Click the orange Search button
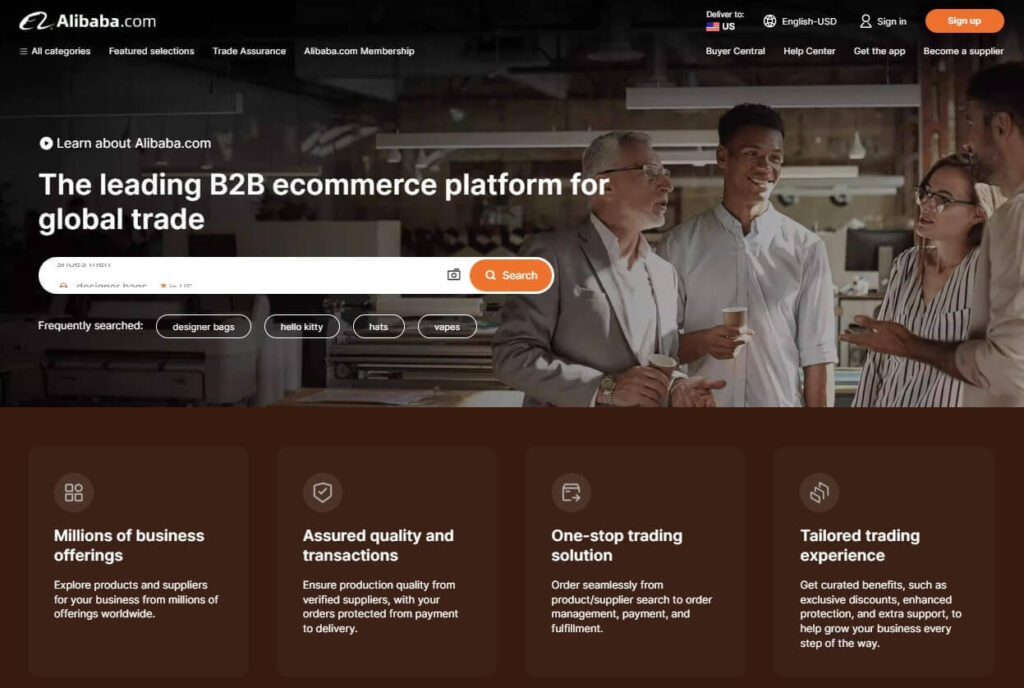The width and height of the screenshot is (1024, 688). click(511, 275)
